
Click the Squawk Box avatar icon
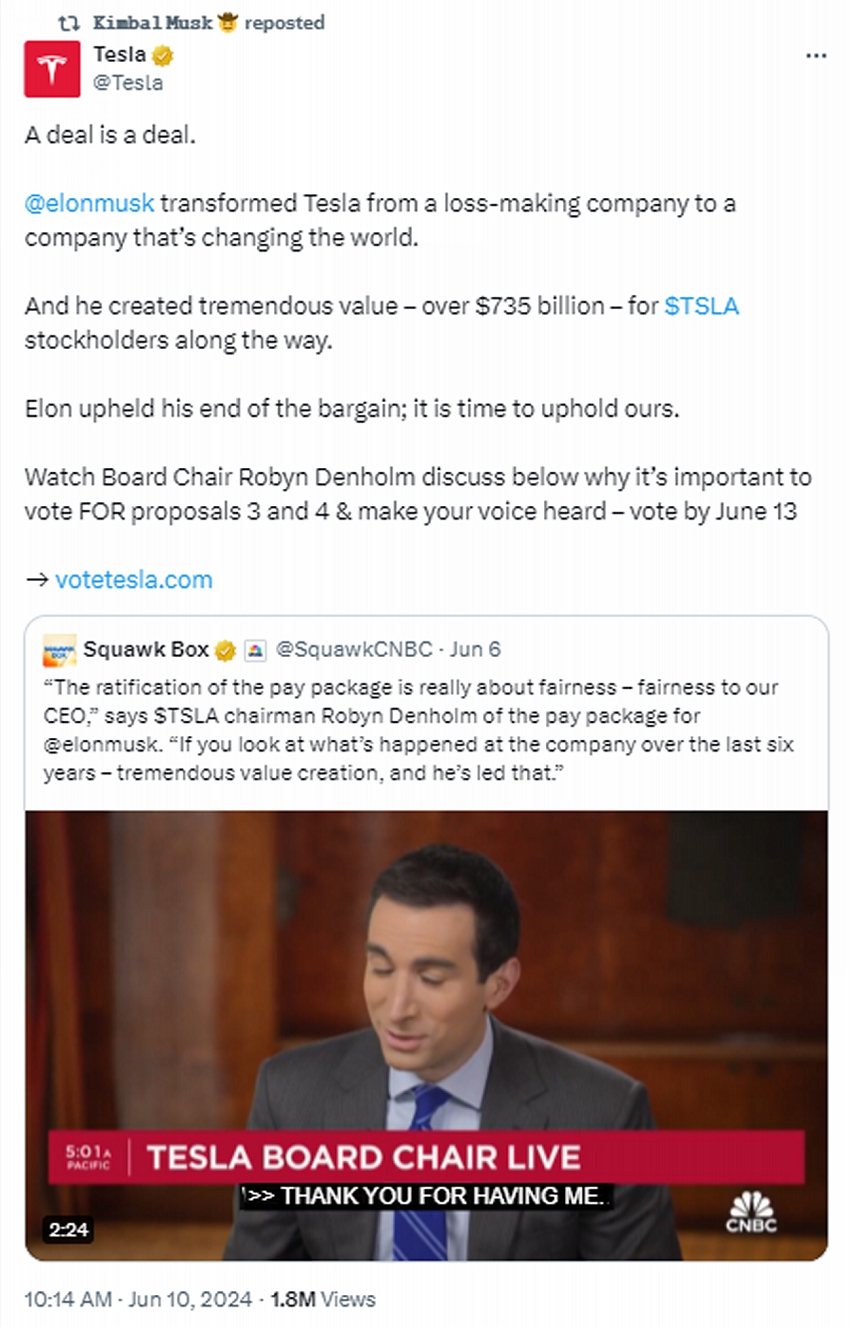point(60,650)
